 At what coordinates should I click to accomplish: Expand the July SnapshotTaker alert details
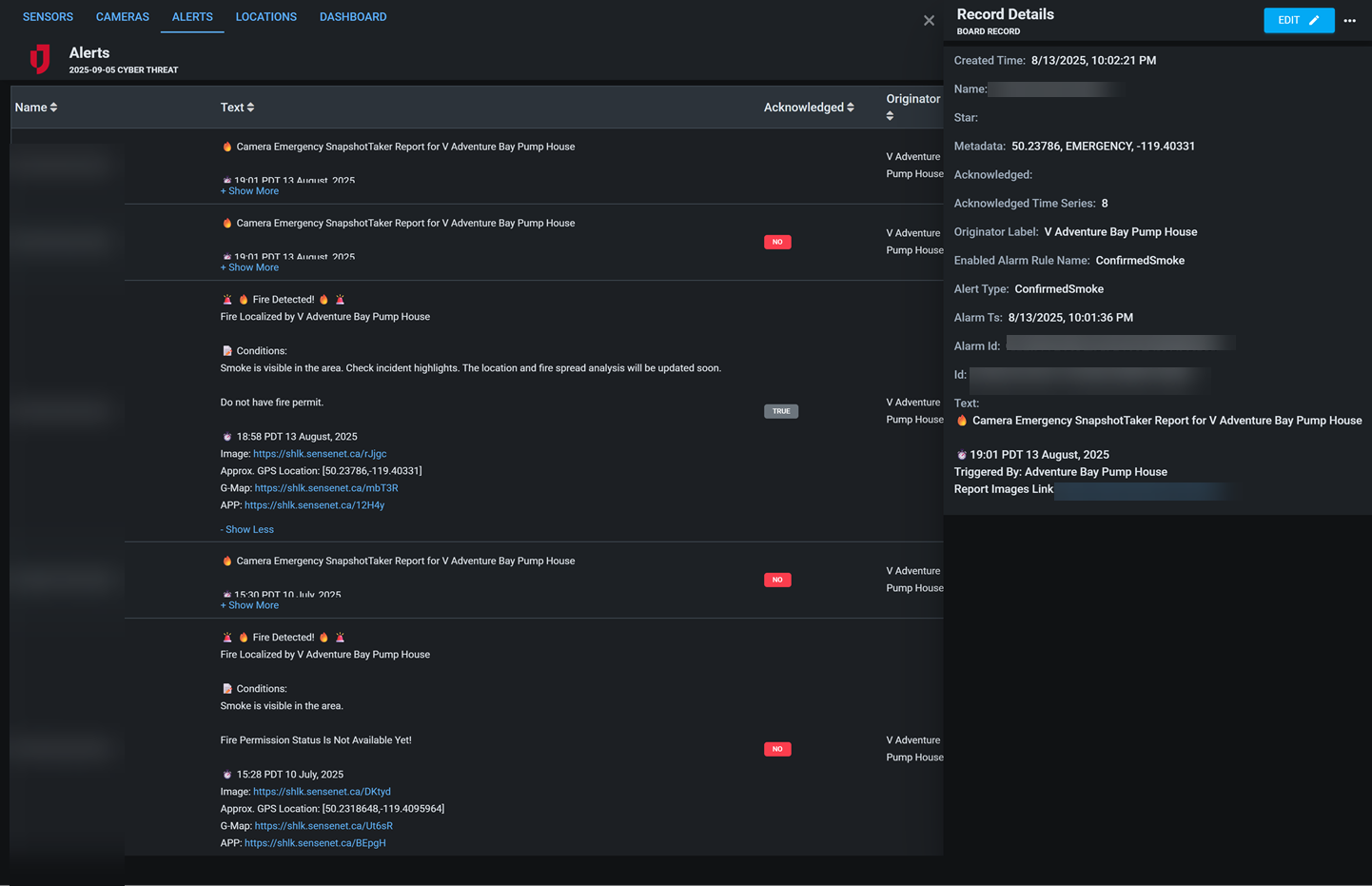coord(249,604)
